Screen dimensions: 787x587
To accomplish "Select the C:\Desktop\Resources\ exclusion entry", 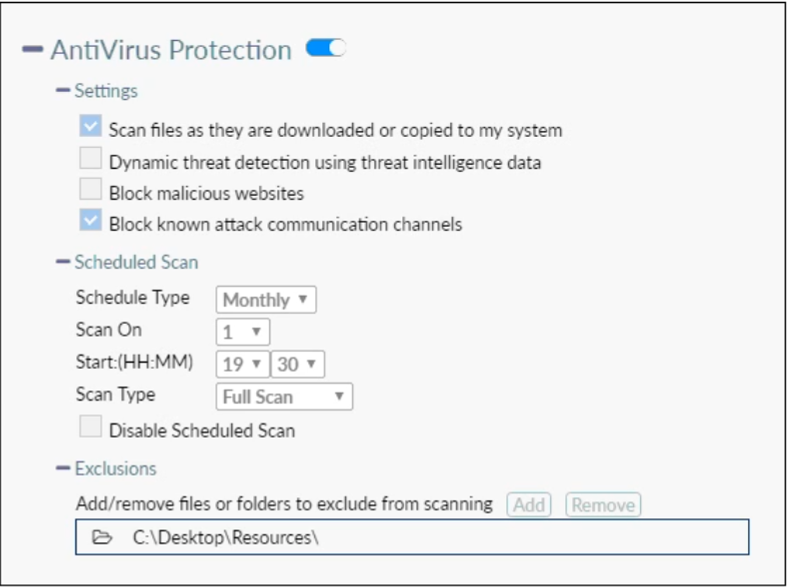I will coord(225,537).
